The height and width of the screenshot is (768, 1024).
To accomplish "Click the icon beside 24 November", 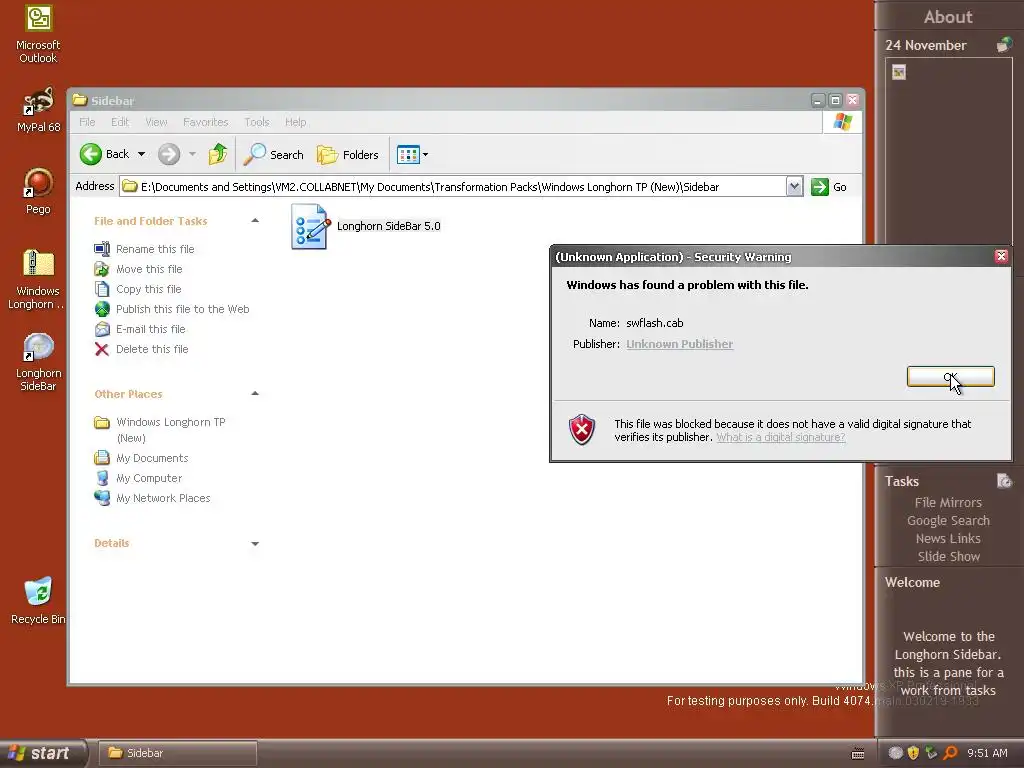I will (x=1004, y=44).
